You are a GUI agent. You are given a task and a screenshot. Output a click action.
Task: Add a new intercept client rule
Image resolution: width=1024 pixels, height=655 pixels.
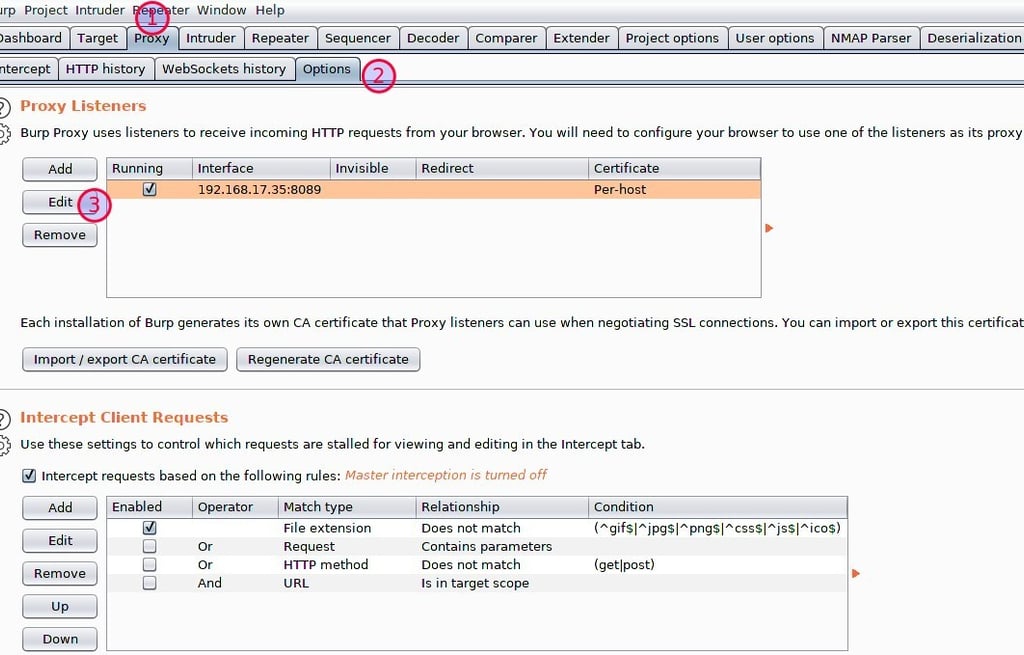(59, 507)
